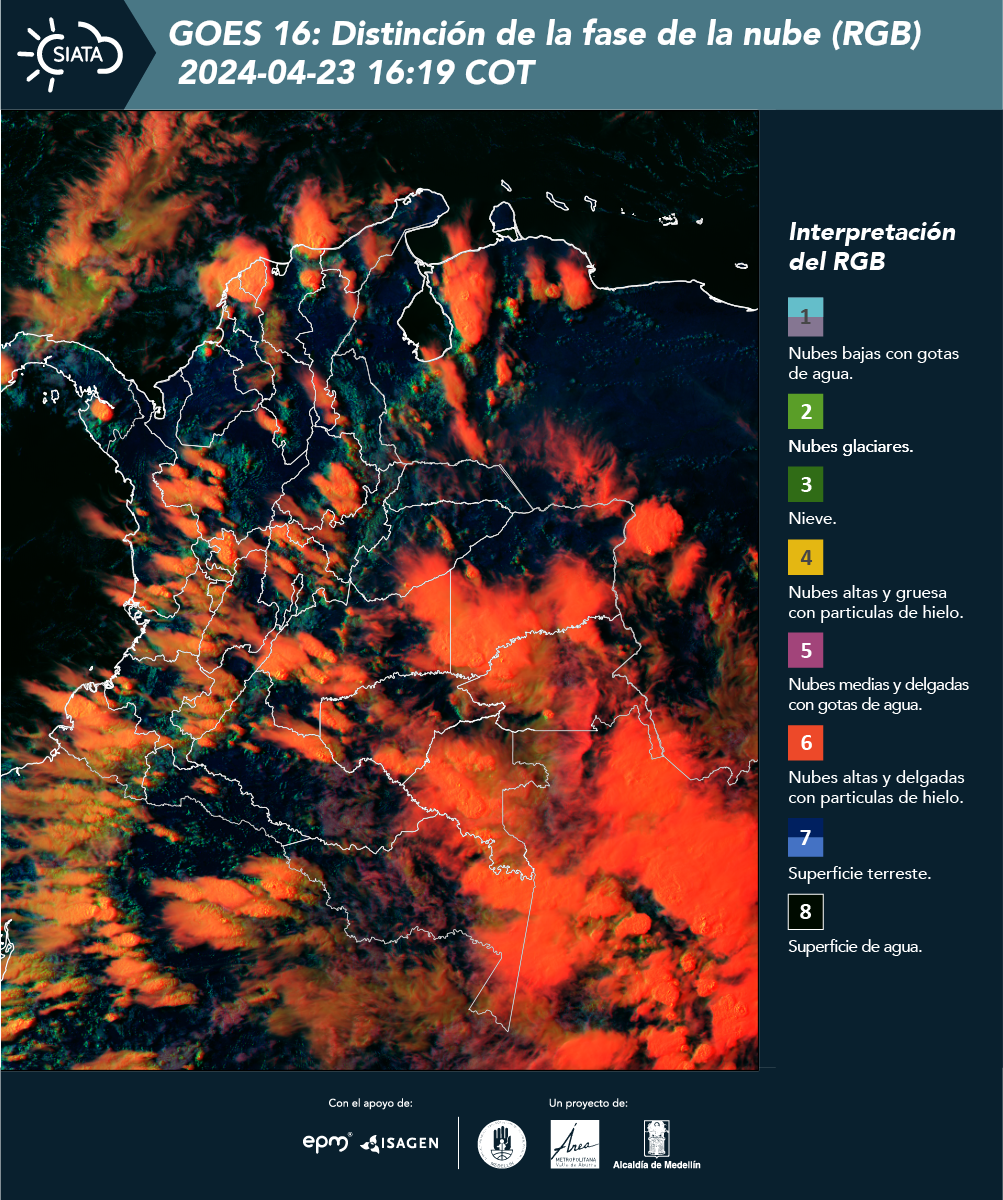
Task: Click the caption 'Un proyecto de:'
Action: pos(588,1103)
